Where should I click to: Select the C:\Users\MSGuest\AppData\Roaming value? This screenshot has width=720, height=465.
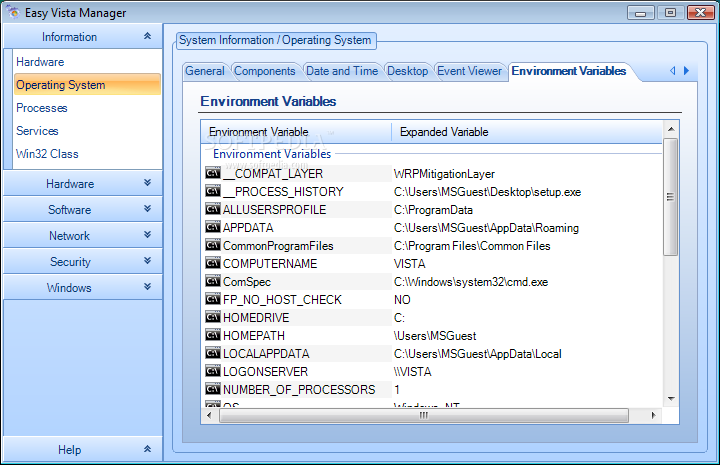pyautogui.click(x=486, y=228)
